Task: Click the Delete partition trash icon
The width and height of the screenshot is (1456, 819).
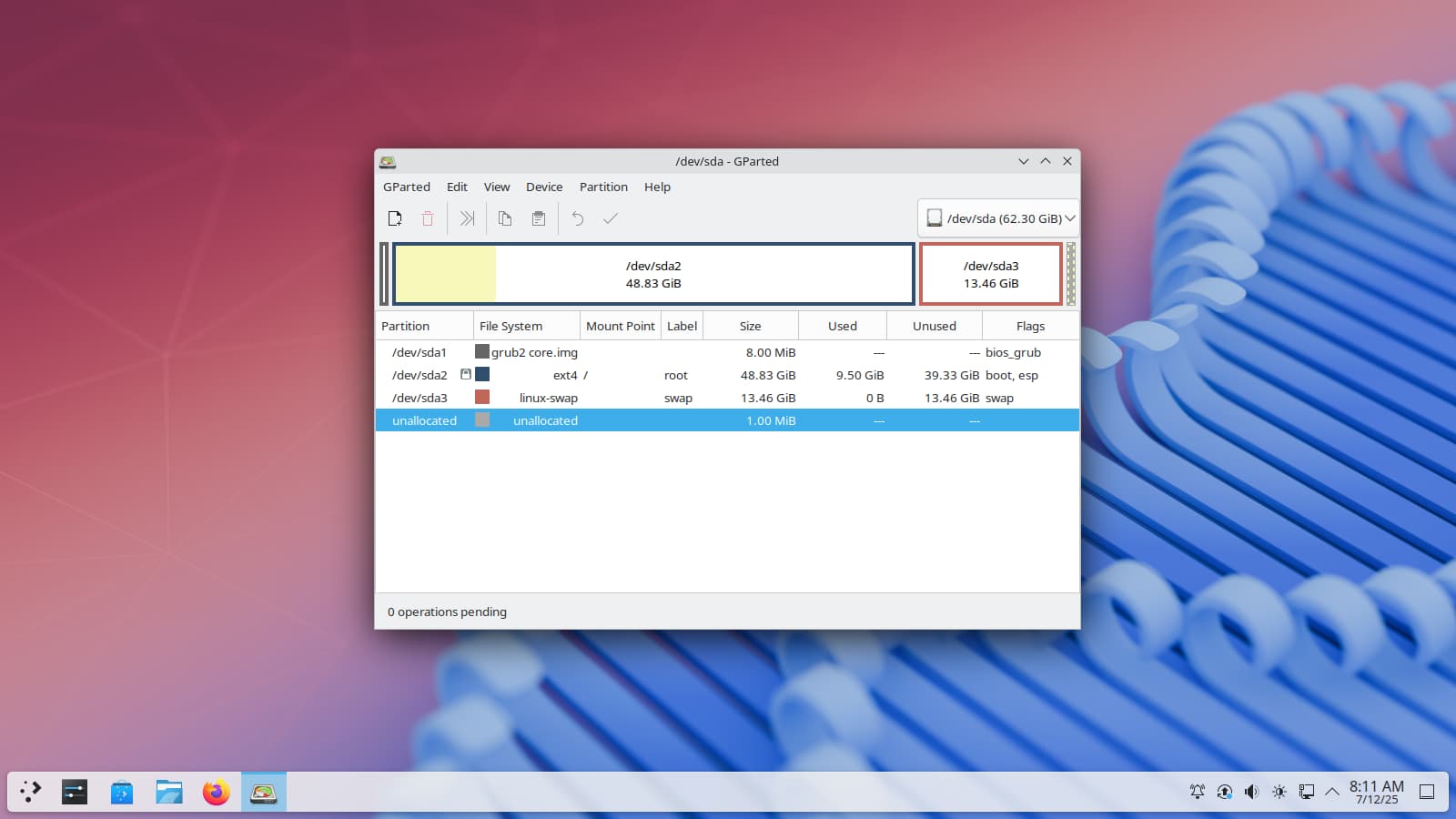Action: [428, 218]
